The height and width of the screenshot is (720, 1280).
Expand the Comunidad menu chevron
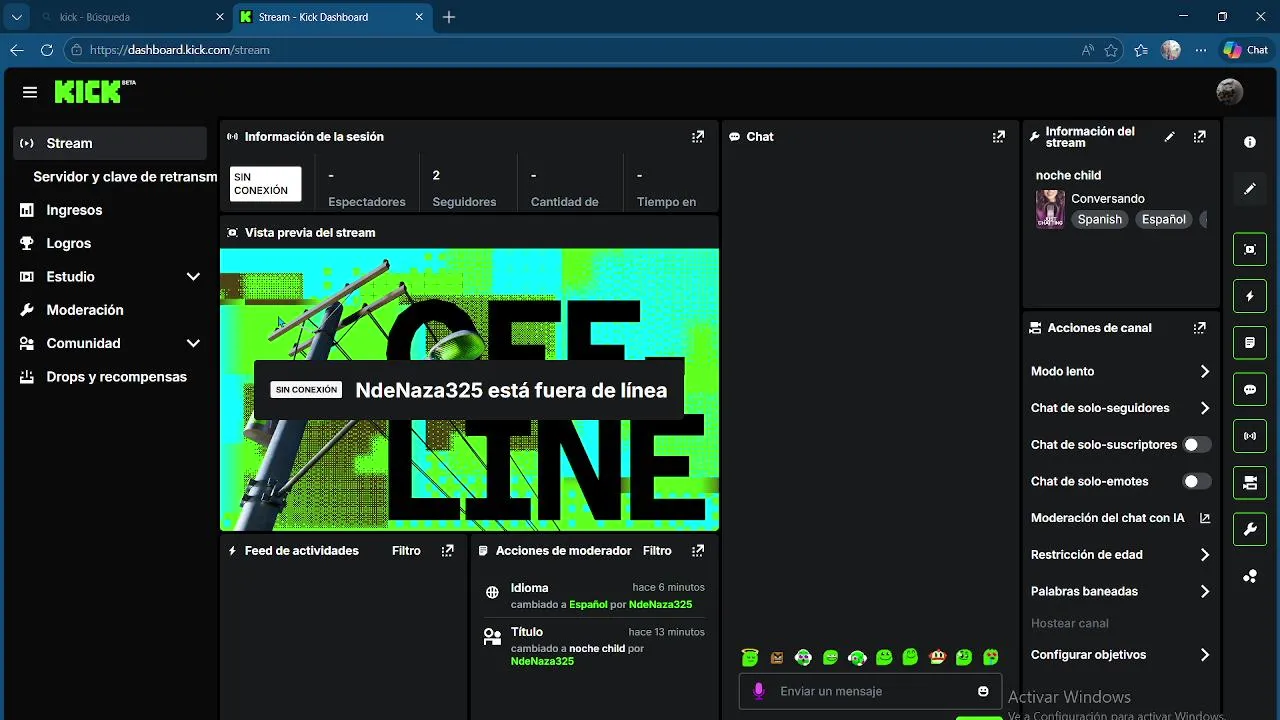tap(193, 343)
